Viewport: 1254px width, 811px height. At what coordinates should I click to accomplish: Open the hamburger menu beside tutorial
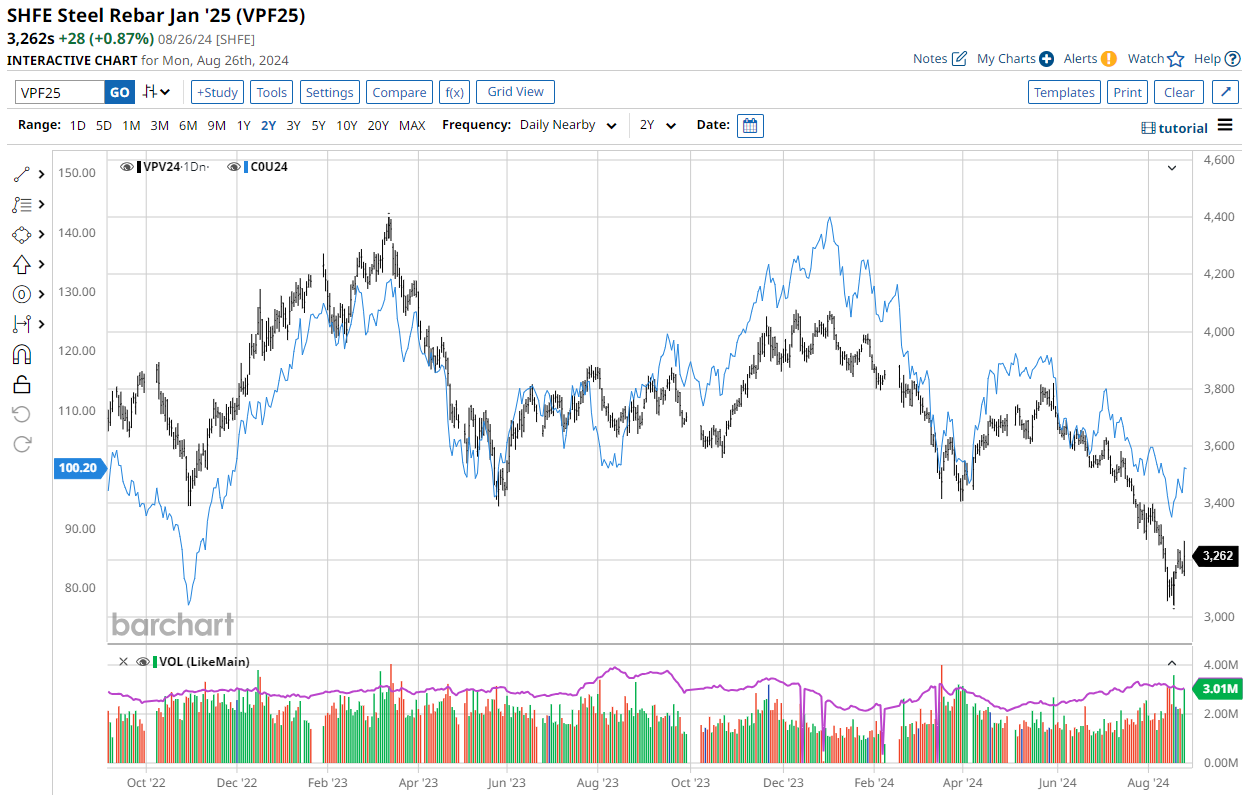pos(1226,127)
